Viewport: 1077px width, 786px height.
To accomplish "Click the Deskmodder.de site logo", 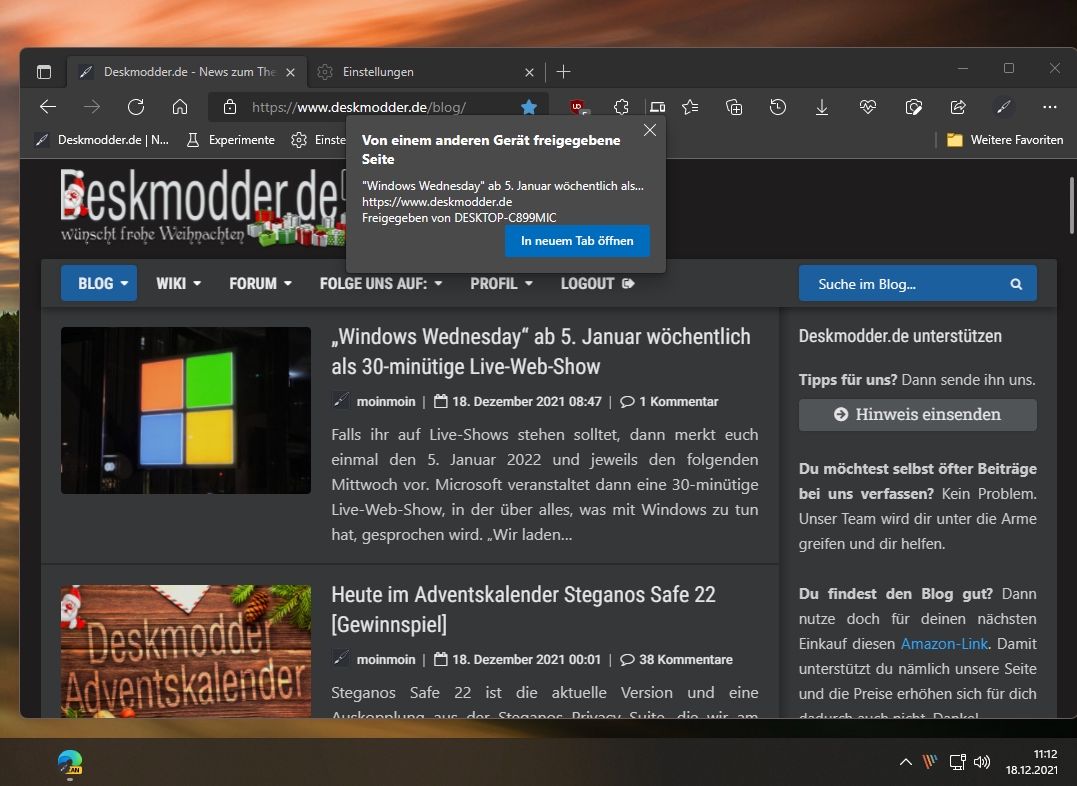I will click(x=203, y=207).
